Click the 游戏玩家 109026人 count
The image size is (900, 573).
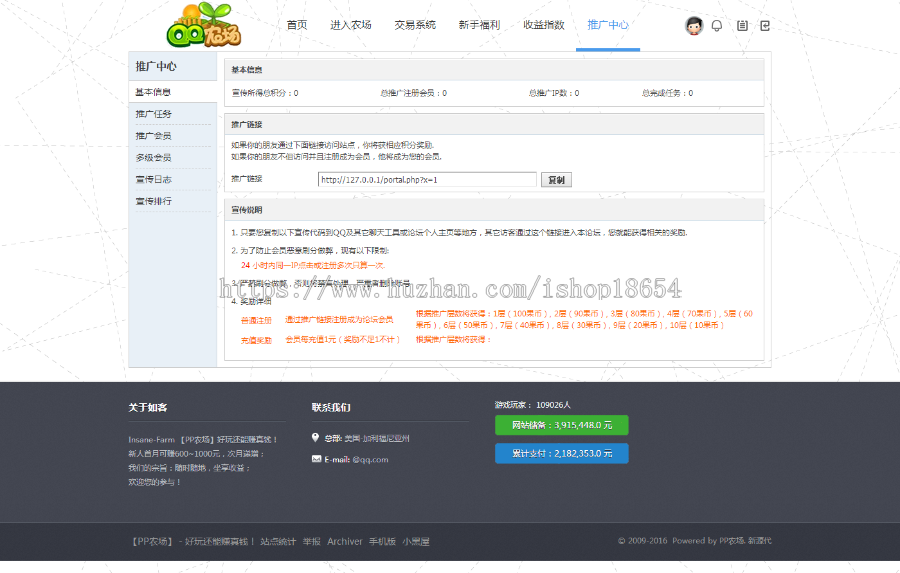coord(533,405)
